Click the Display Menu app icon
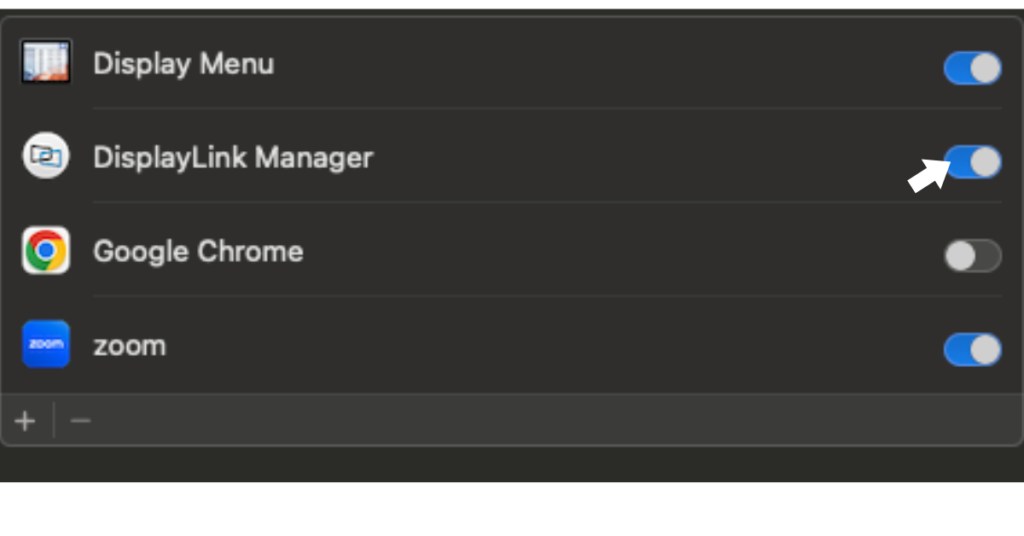 click(46, 63)
